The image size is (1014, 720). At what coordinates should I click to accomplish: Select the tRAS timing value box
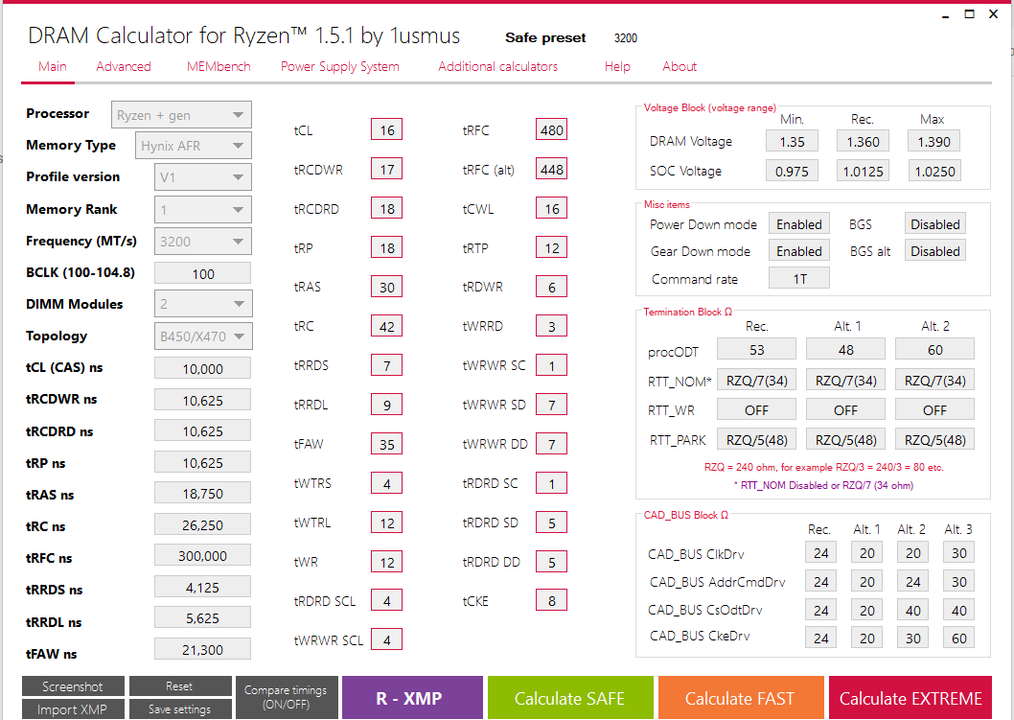point(387,287)
